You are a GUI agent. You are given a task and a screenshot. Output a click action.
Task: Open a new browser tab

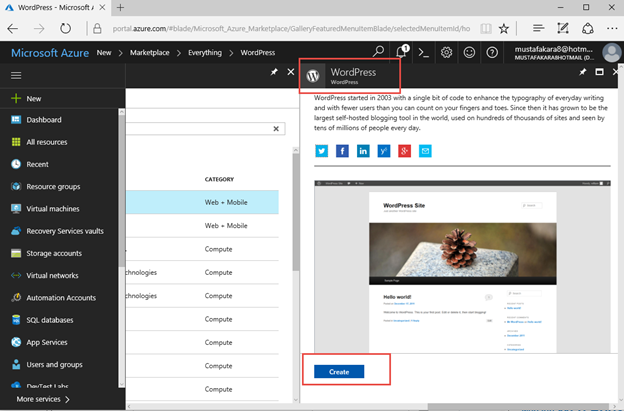[120, 8]
